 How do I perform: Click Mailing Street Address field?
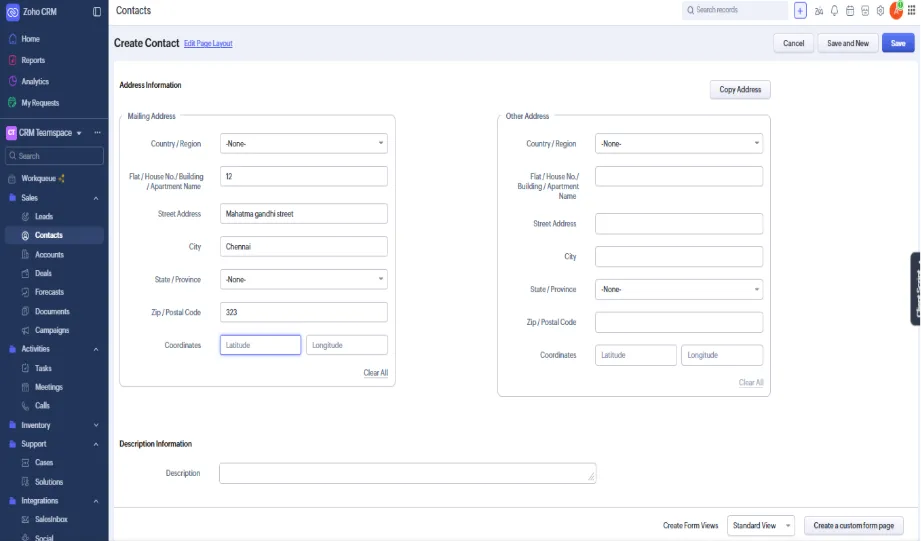[x=304, y=214]
